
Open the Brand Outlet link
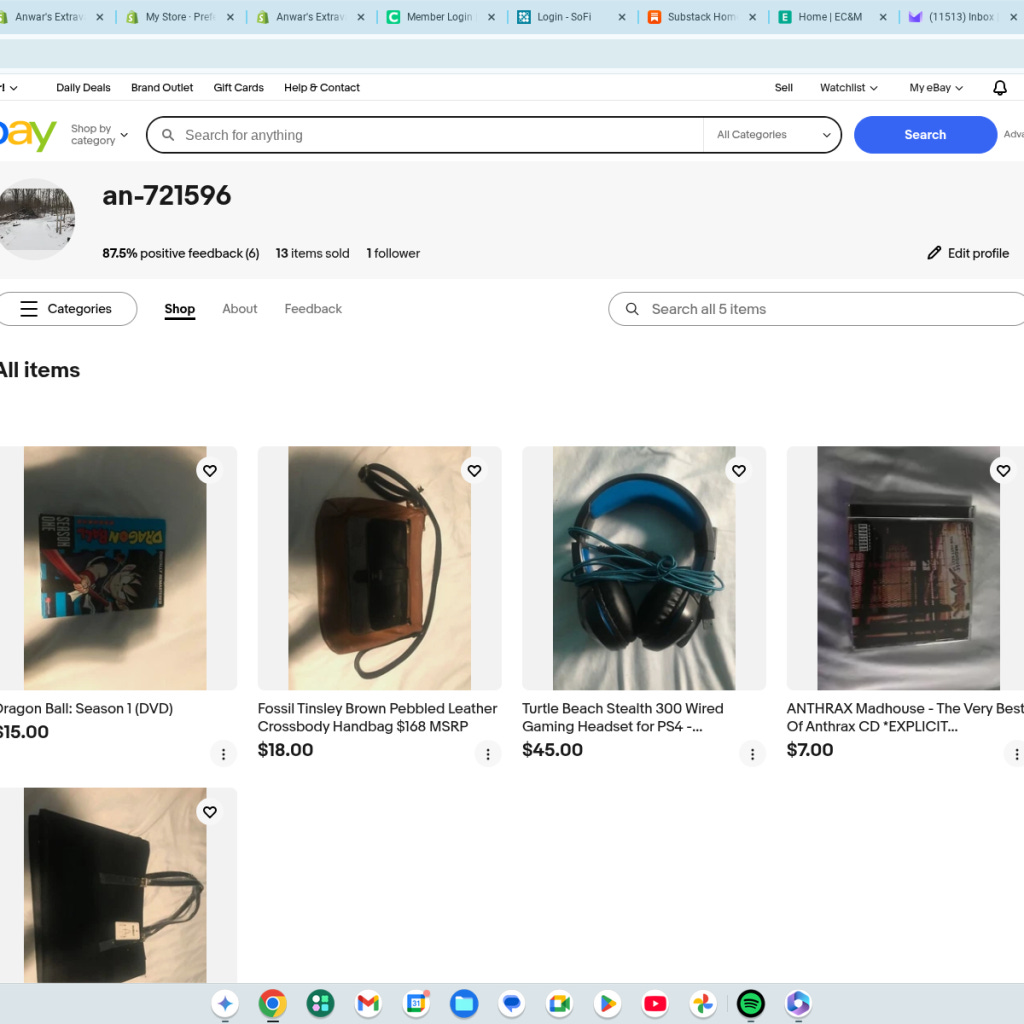pyautogui.click(x=162, y=88)
